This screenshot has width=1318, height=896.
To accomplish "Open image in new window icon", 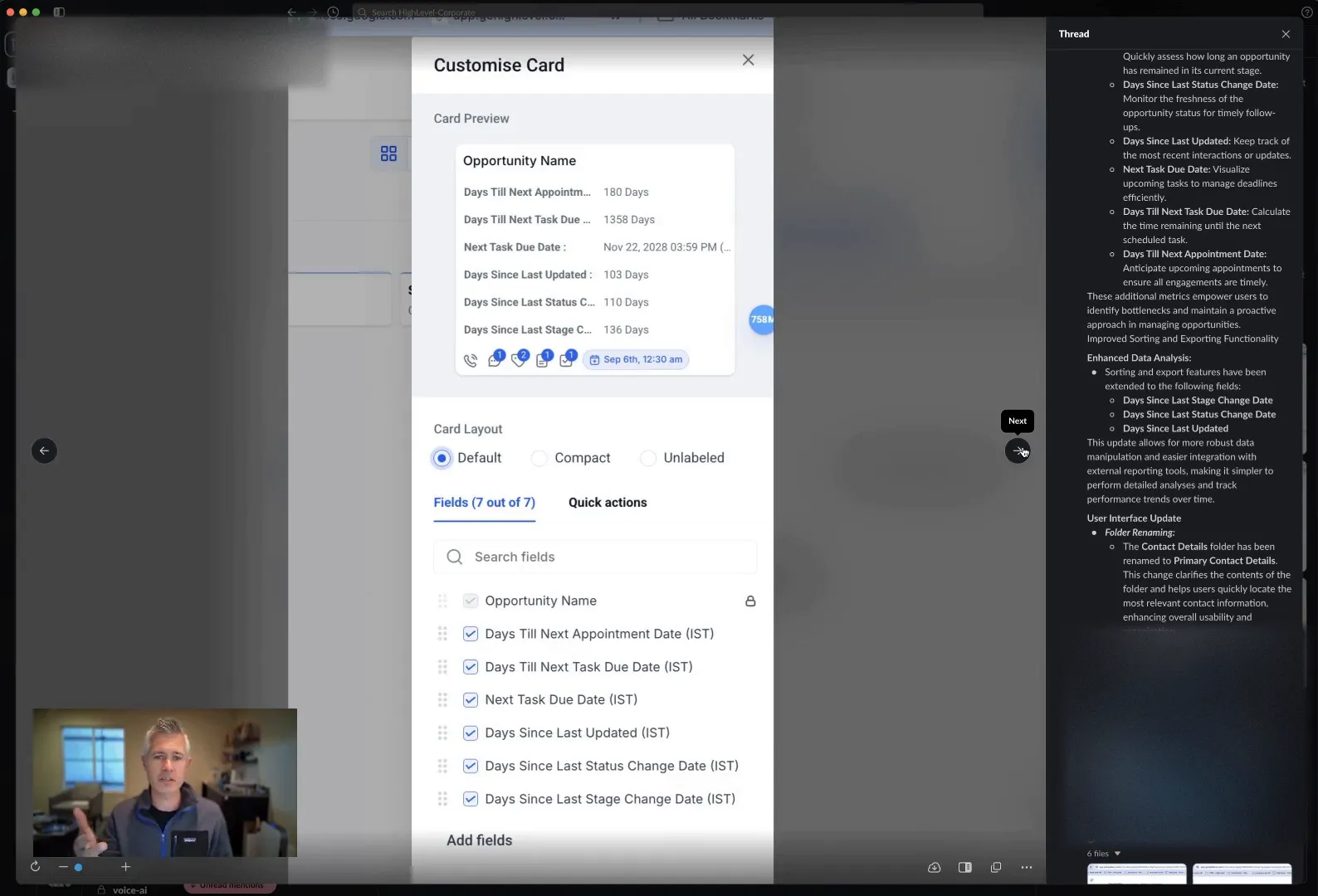I will click(x=996, y=867).
